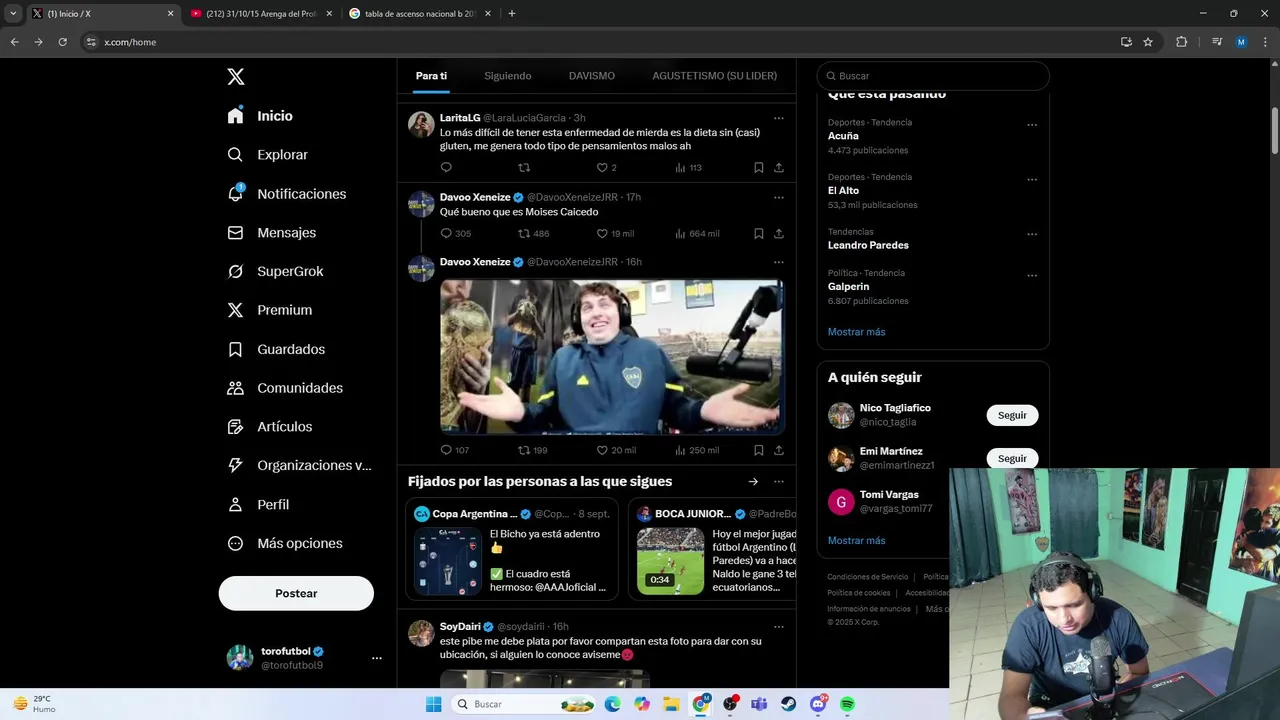Open File Explorer from the taskbar
1280x720 pixels.
pos(671,704)
